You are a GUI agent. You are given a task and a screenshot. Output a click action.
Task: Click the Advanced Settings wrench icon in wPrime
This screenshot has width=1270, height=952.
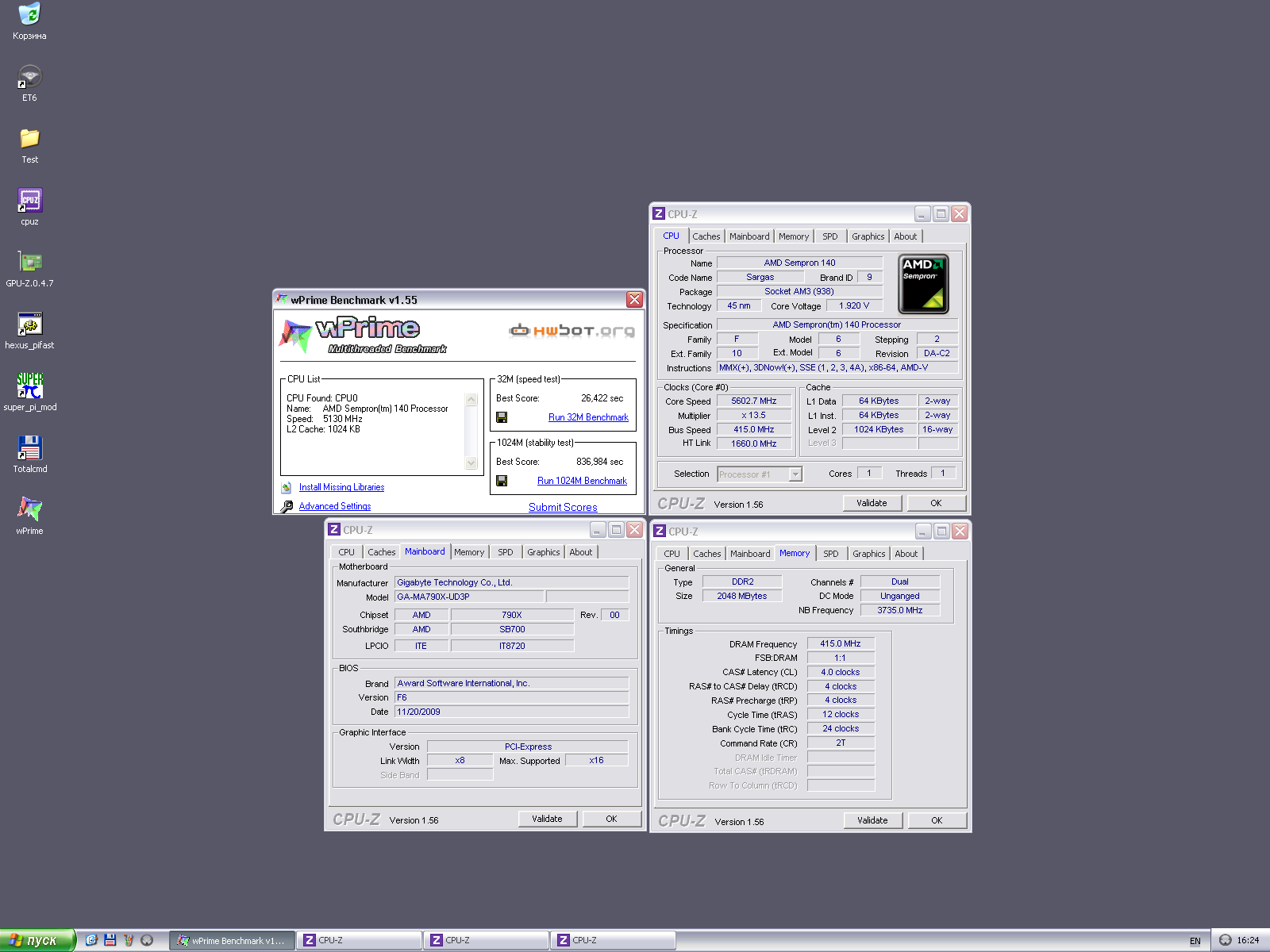287,506
